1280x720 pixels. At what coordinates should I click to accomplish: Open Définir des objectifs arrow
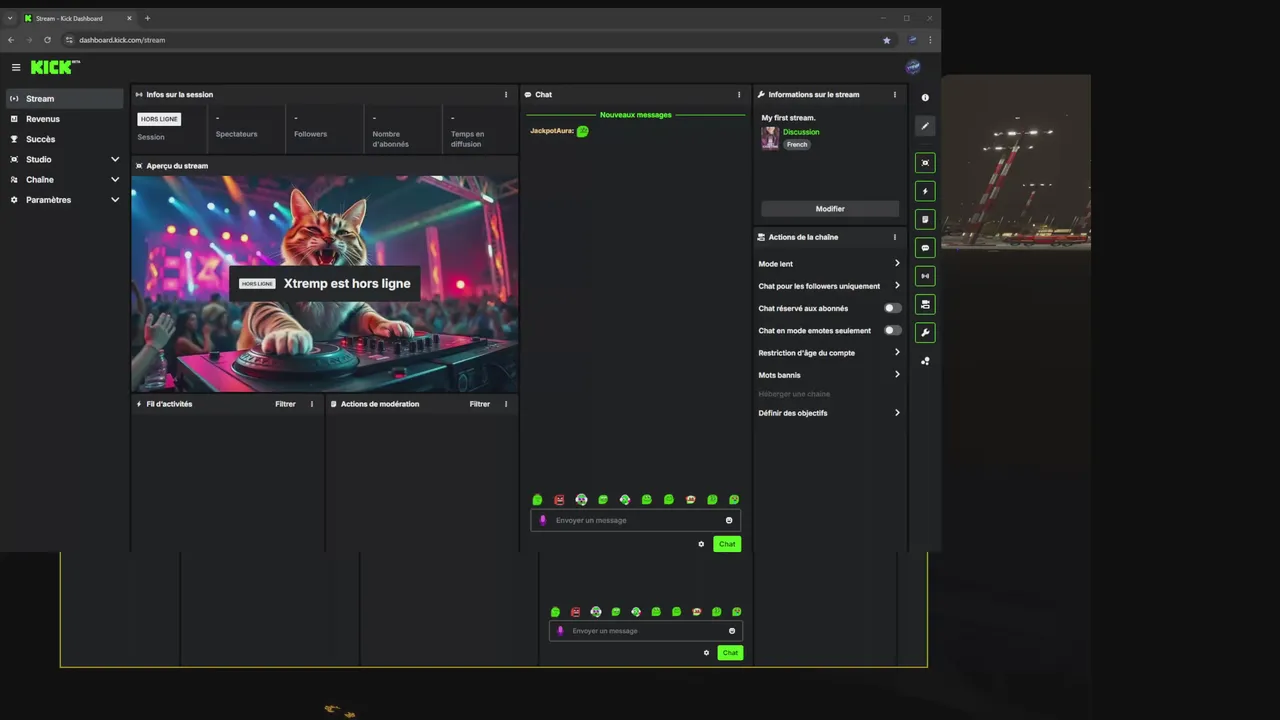(x=897, y=413)
